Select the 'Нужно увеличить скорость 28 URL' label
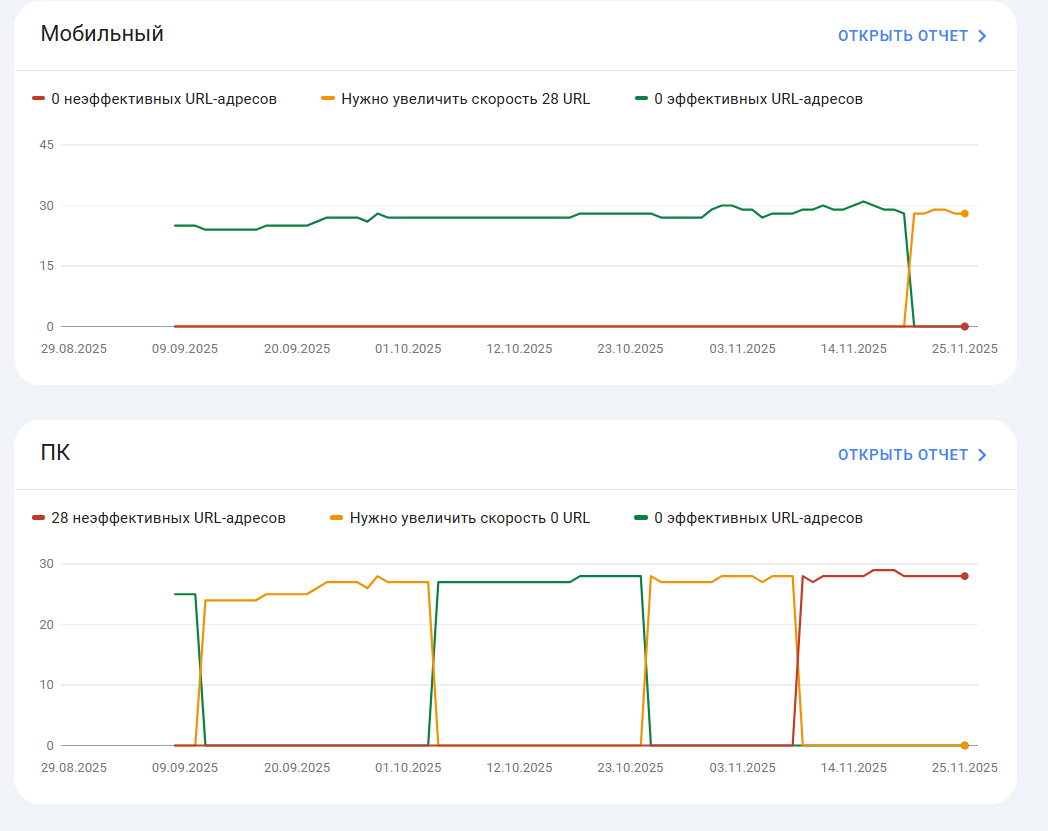Image resolution: width=1048 pixels, height=831 pixels. [x=466, y=99]
